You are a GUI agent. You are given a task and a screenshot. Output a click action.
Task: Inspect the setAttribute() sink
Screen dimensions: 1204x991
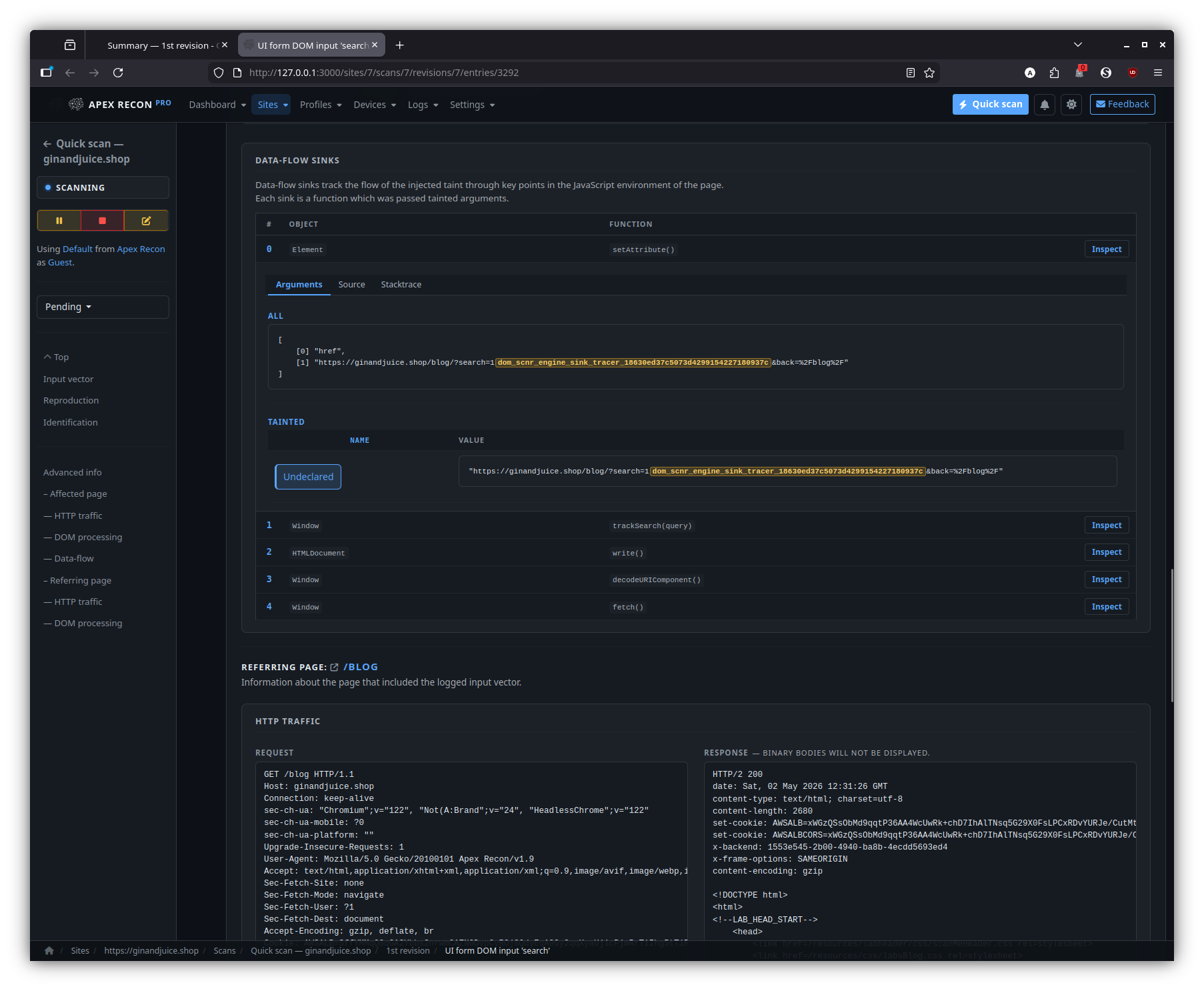[1106, 249]
